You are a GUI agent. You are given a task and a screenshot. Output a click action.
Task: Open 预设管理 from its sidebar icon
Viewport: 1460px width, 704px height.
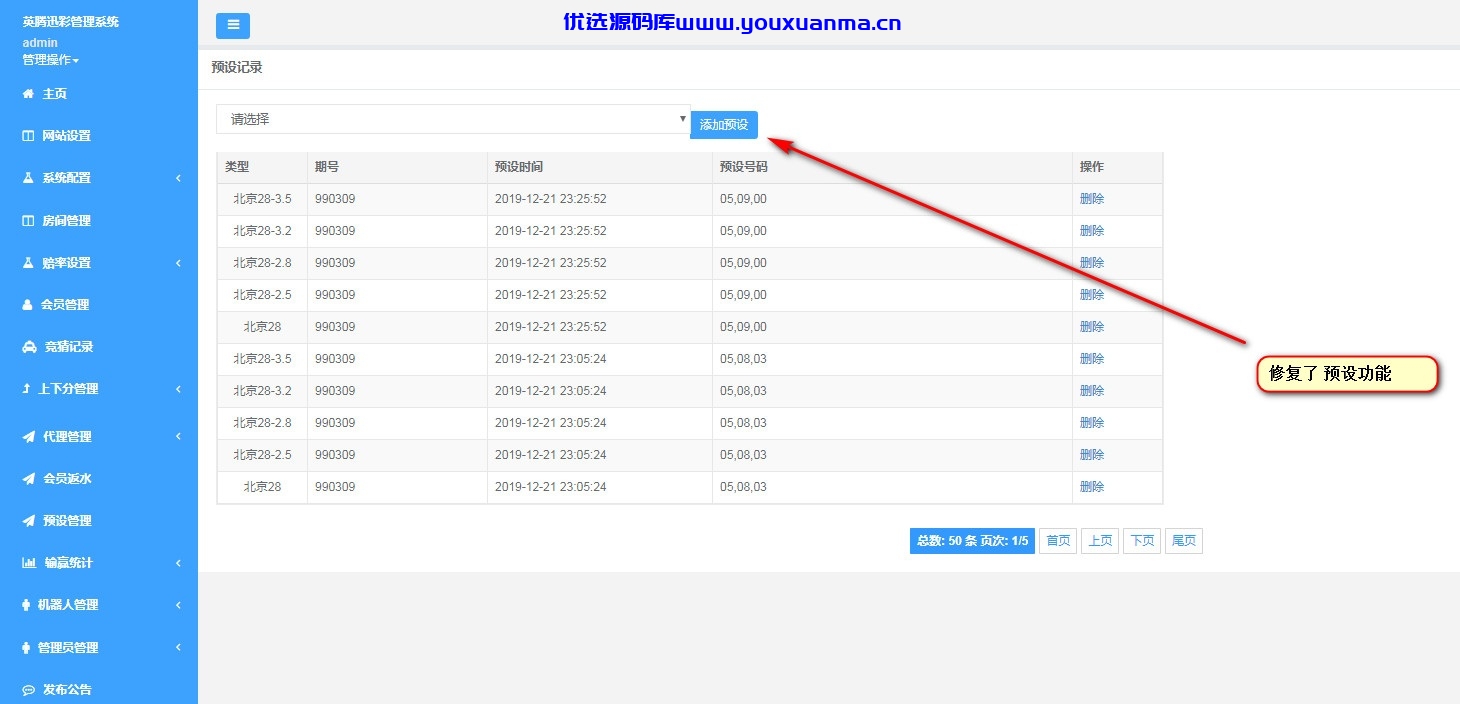click(29, 521)
